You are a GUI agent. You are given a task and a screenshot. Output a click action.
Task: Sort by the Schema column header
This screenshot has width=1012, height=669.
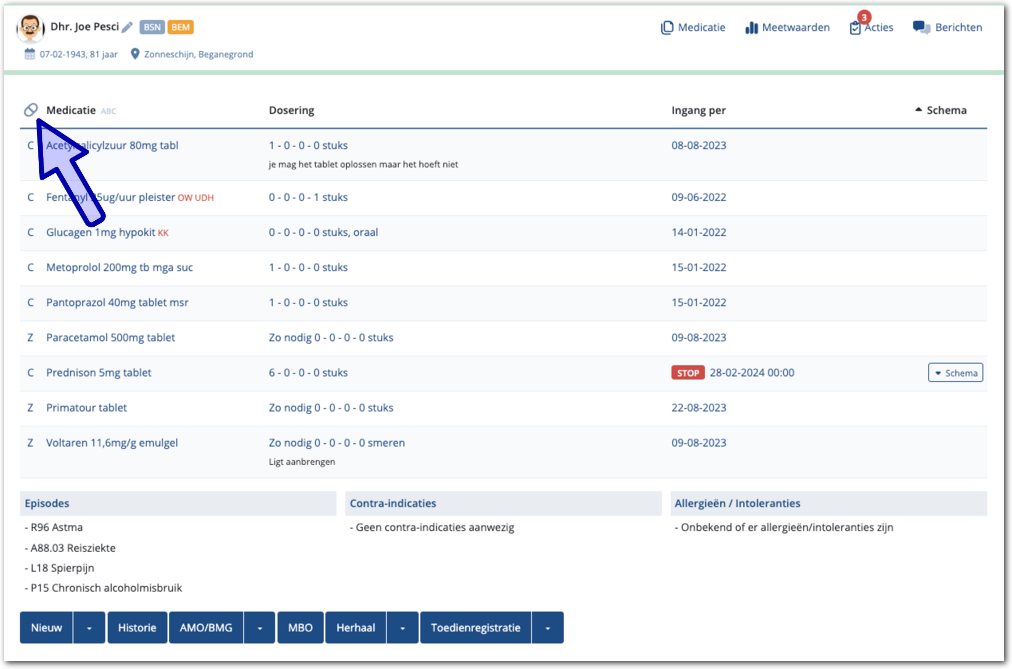coord(940,110)
